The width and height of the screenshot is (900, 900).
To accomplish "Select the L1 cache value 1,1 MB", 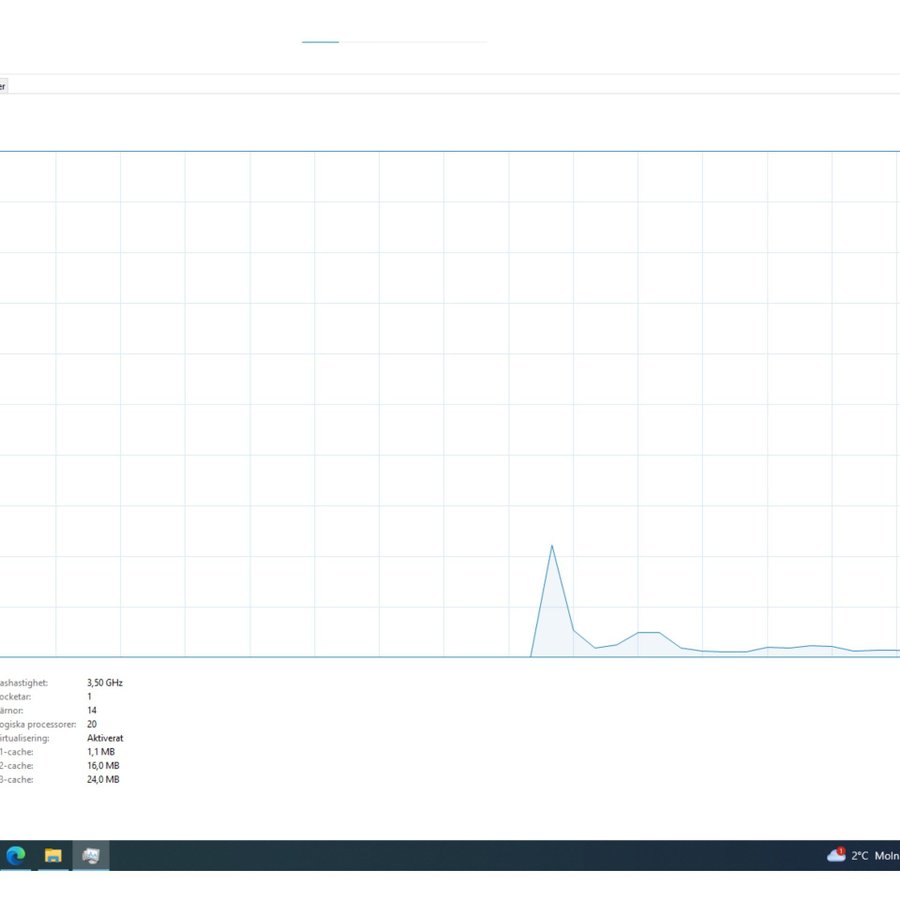I will point(102,752).
